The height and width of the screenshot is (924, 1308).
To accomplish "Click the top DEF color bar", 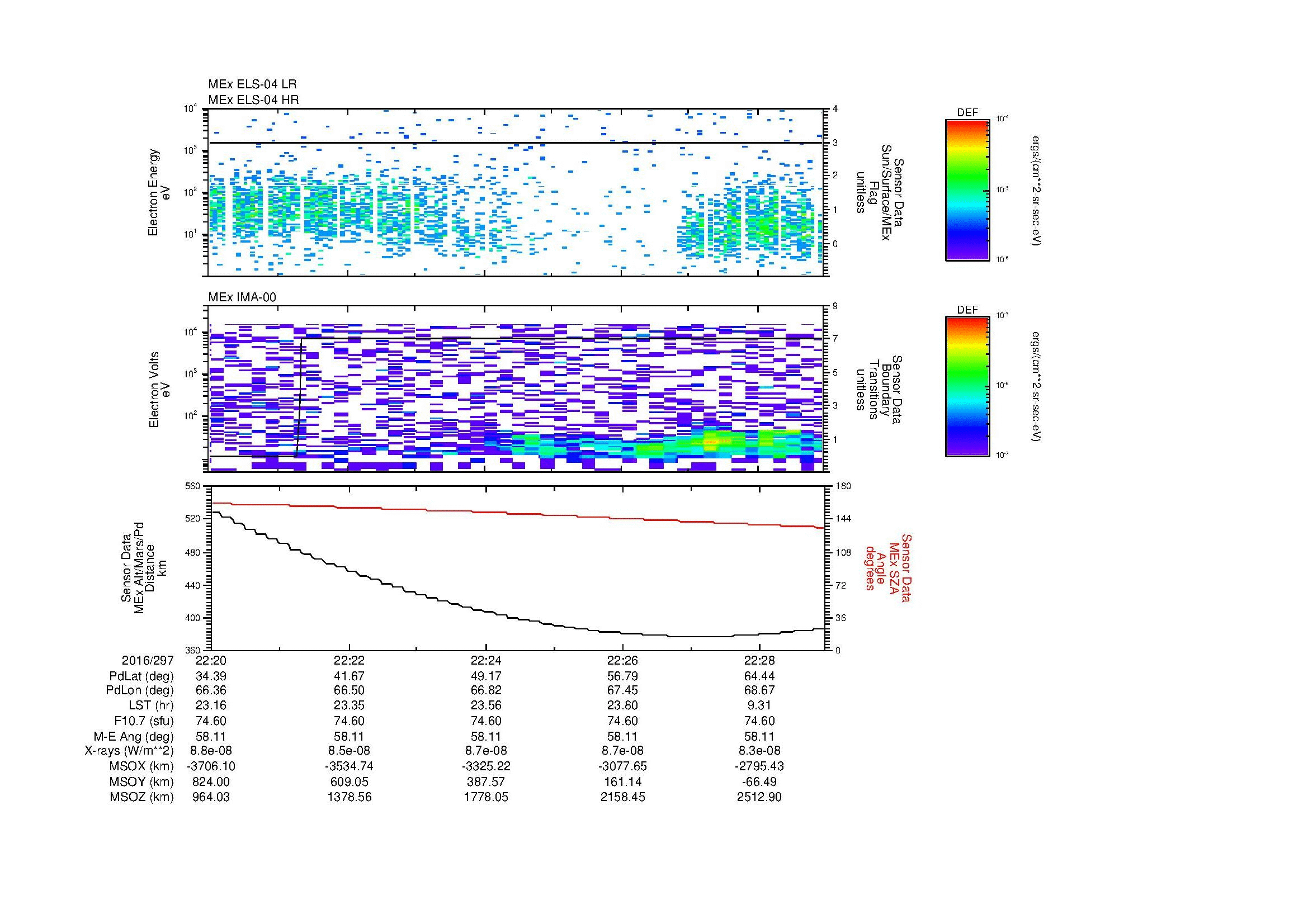I will pos(967,189).
